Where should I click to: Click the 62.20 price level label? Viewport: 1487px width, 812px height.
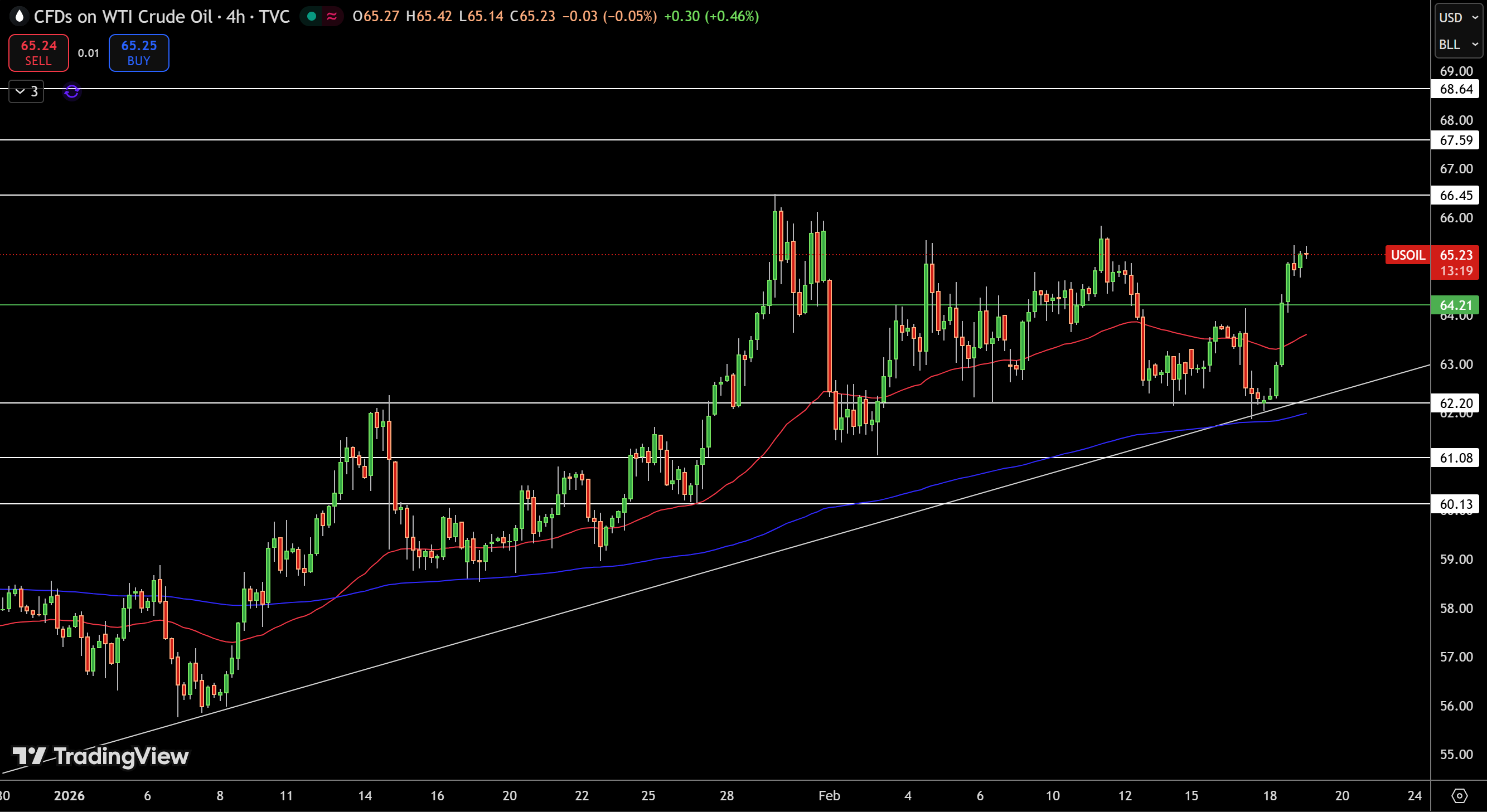[1455, 403]
